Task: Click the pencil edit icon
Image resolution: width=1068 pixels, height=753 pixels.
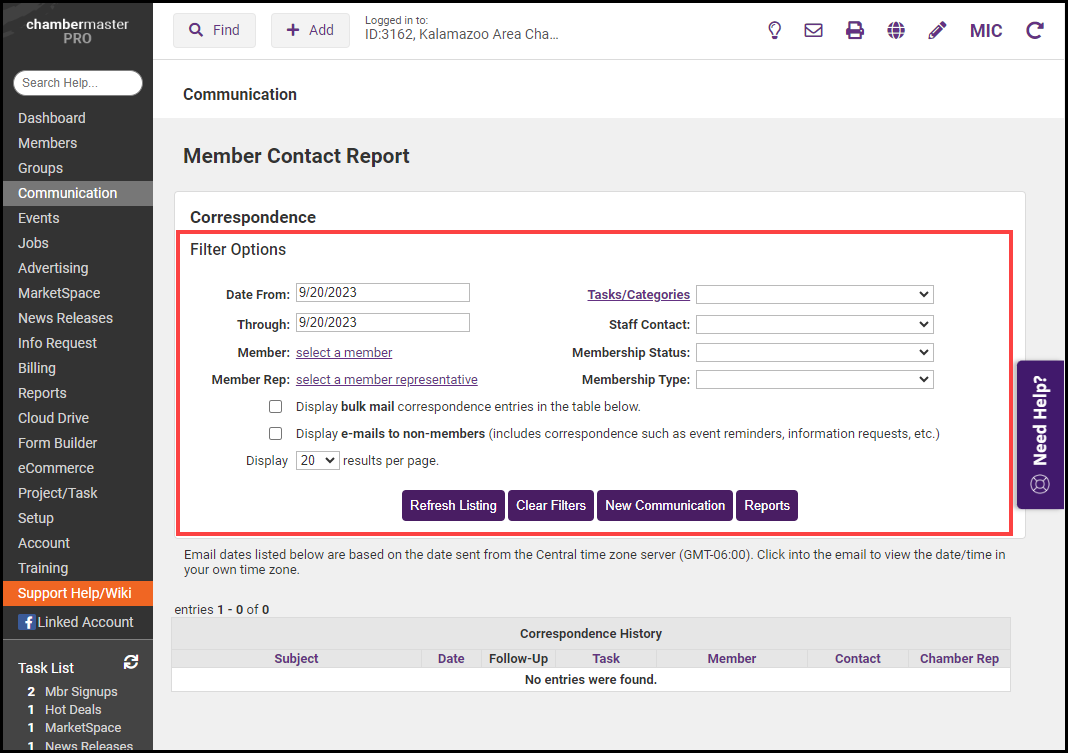Action: point(937,30)
